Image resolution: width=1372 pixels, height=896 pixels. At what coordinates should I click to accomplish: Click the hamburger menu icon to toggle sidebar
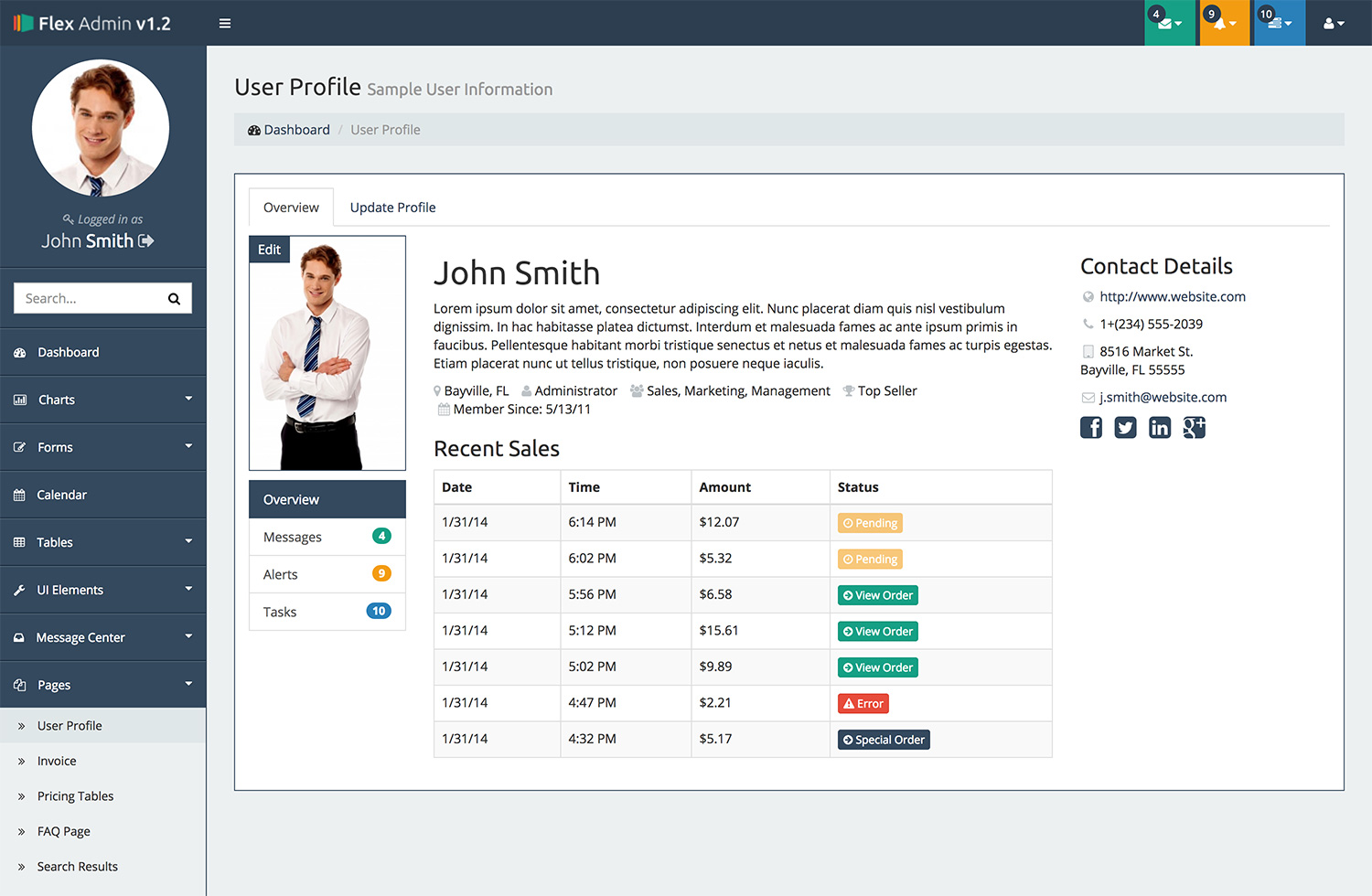coord(224,24)
